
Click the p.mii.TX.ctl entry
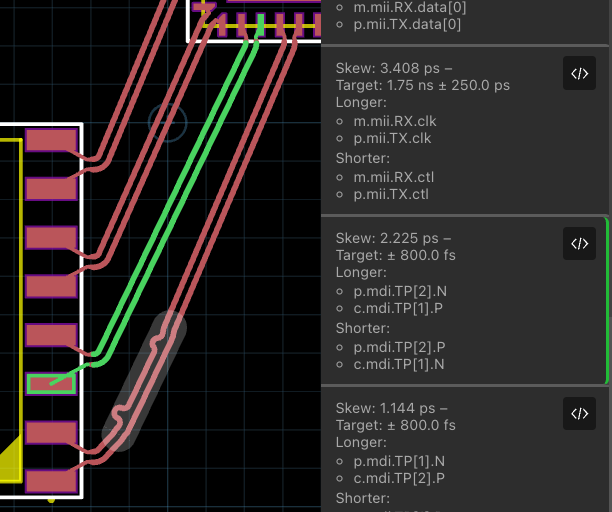[x=392, y=194]
